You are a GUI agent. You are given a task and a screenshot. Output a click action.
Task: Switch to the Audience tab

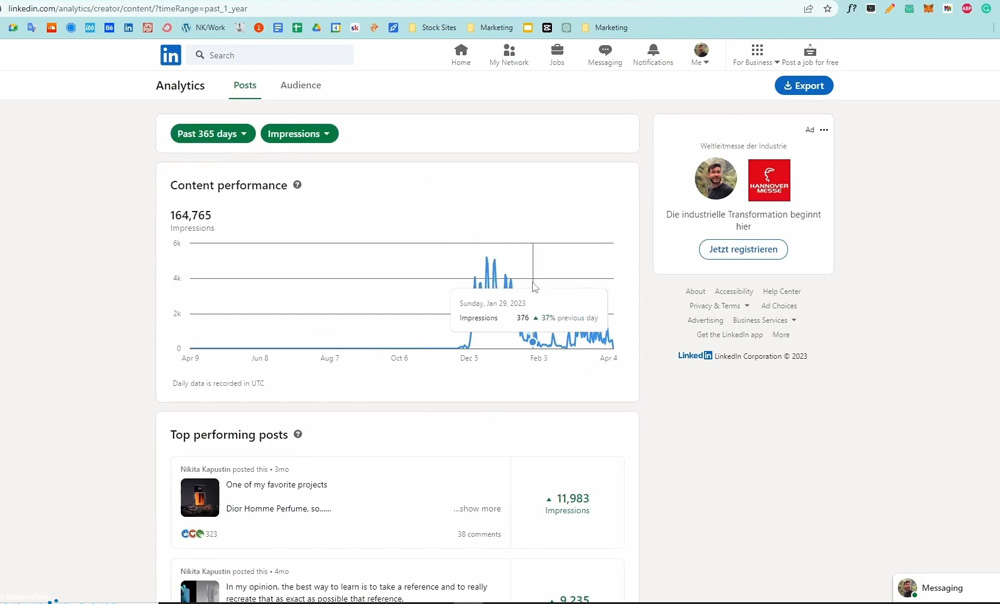[x=300, y=85]
